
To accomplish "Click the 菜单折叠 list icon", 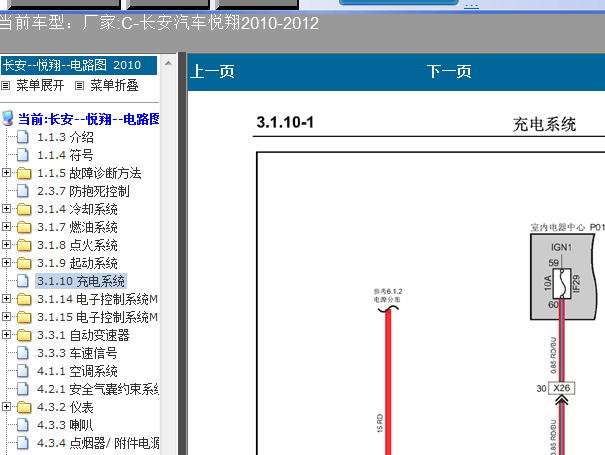I will point(79,85).
